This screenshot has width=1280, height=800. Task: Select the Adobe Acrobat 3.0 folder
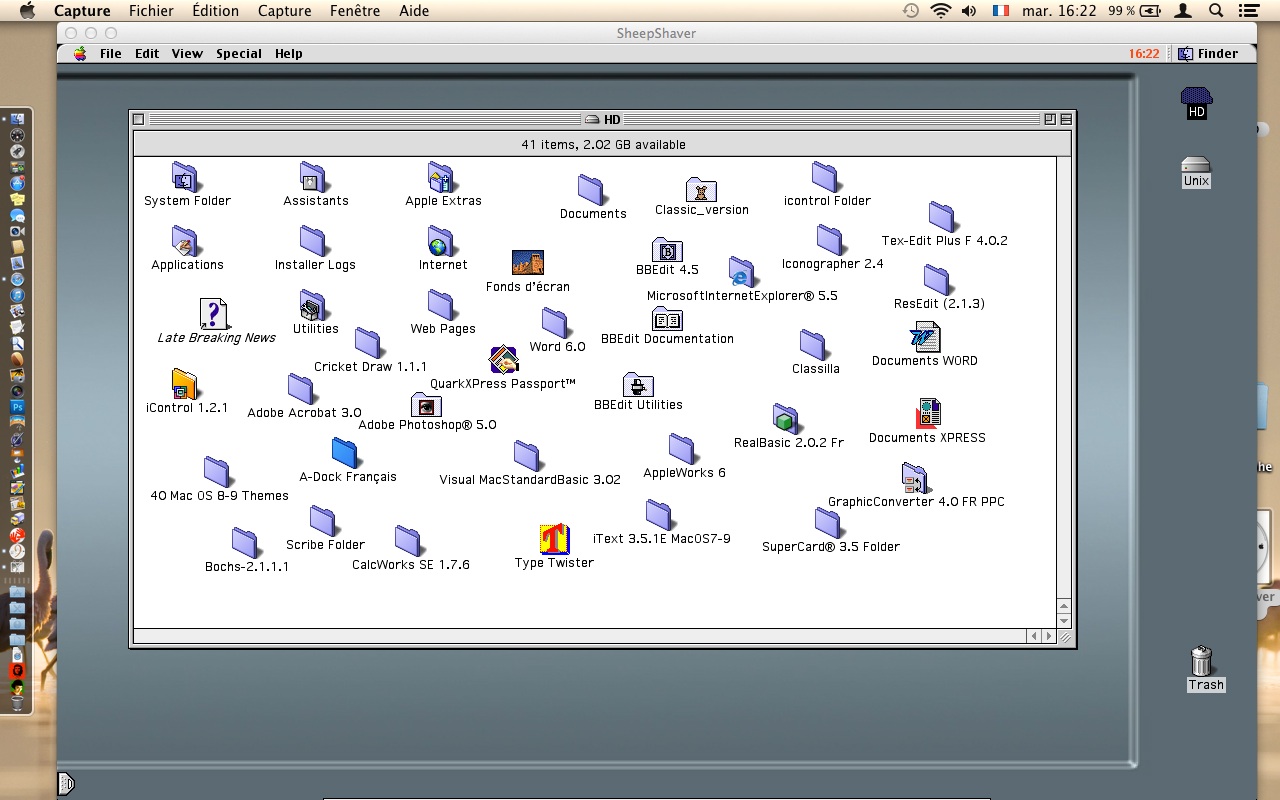tap(302, 389)
